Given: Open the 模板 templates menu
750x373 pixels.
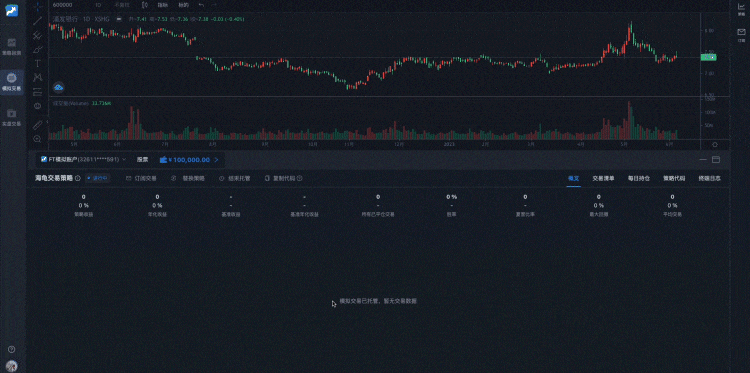Looking at the screenshot, I should [x=183, y=5].
